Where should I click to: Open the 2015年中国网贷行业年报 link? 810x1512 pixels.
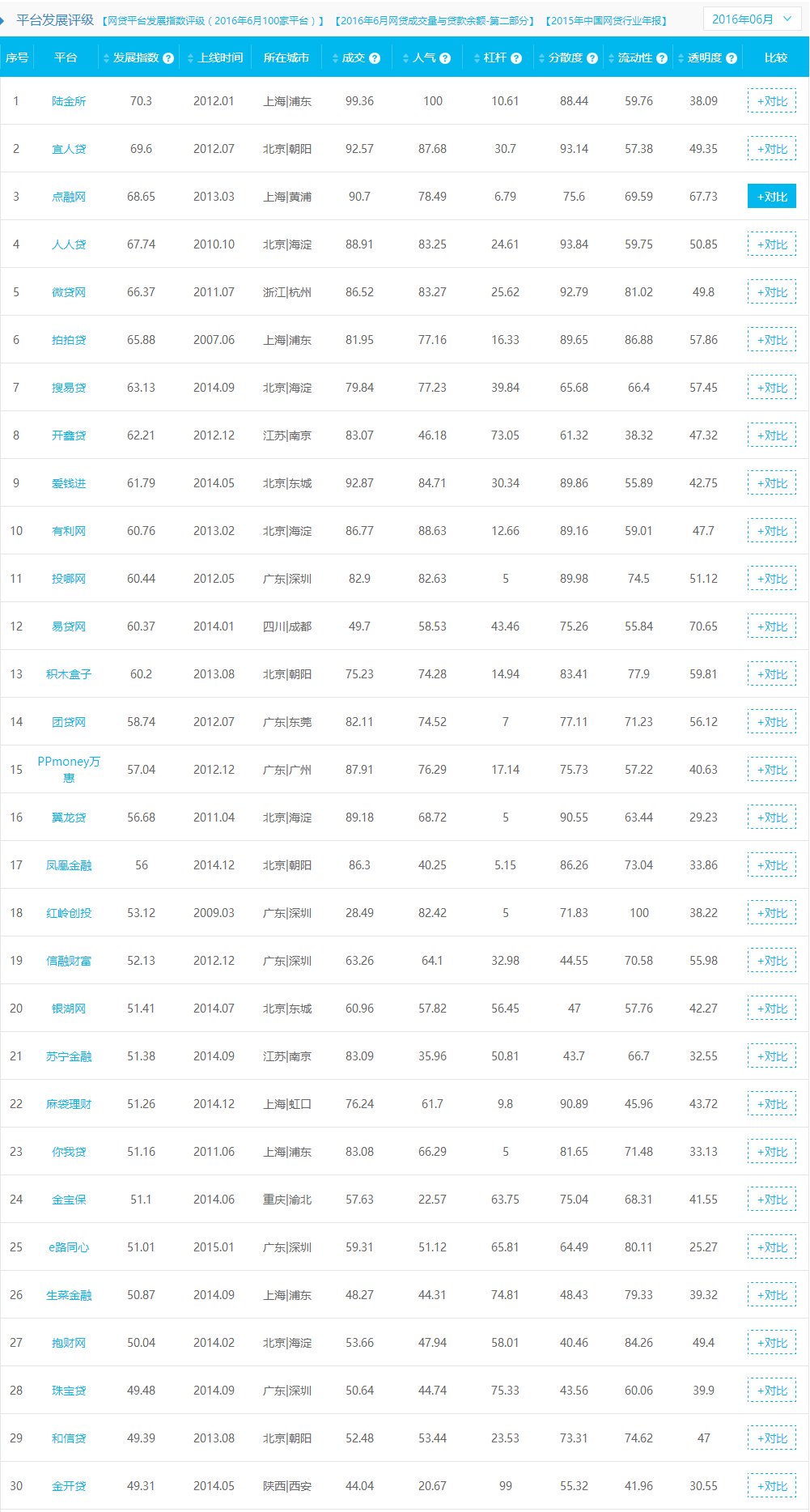click(606, 21)
